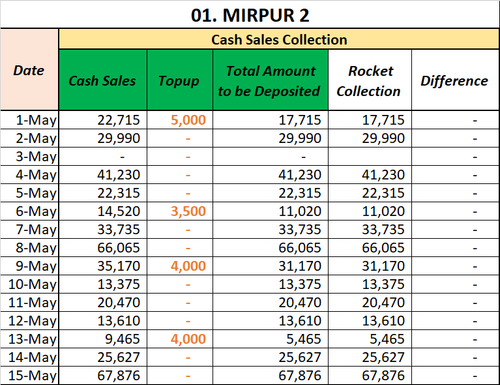Select the Difference column header
Viewport: 500px width, 385px height.
[x=455, y=80]
